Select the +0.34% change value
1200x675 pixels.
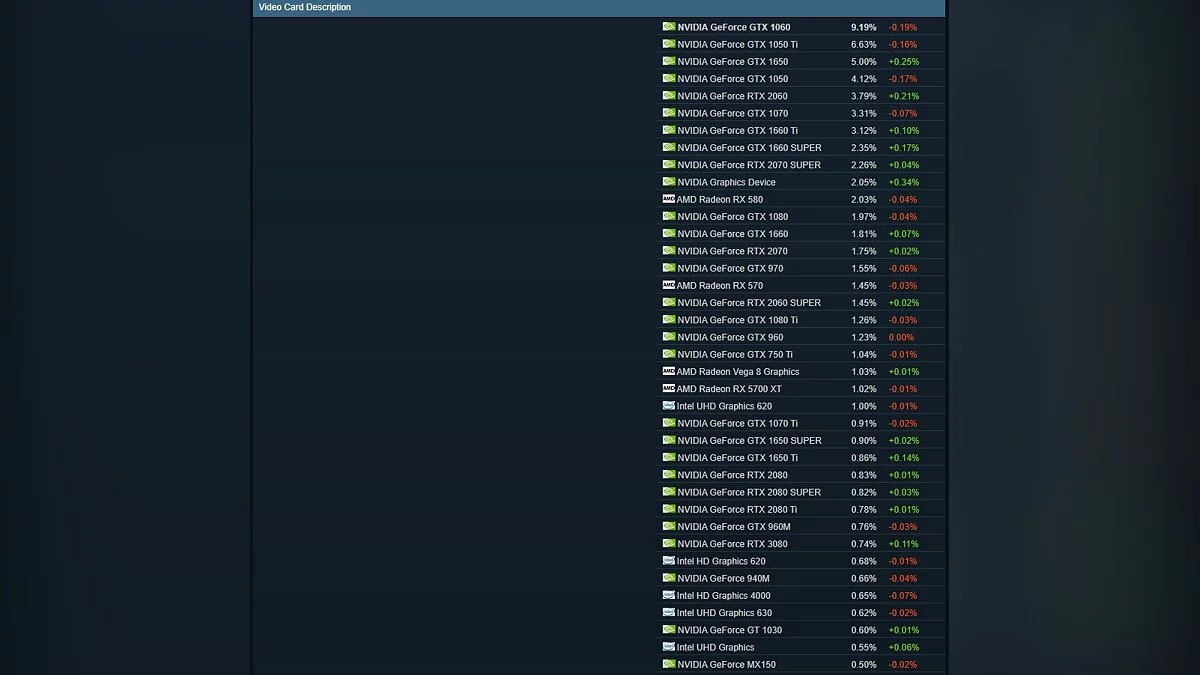(x=904, y=182)
